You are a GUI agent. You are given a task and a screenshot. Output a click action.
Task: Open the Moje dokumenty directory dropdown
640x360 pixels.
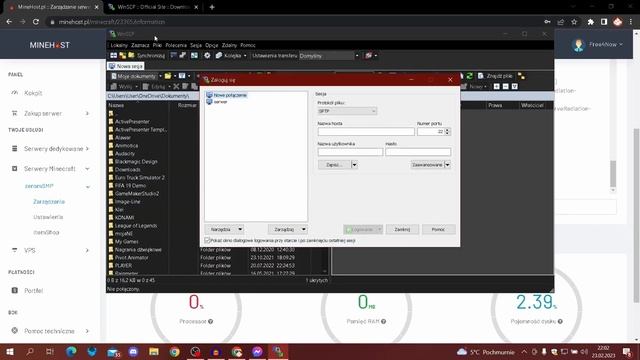(x=136, y=76)
